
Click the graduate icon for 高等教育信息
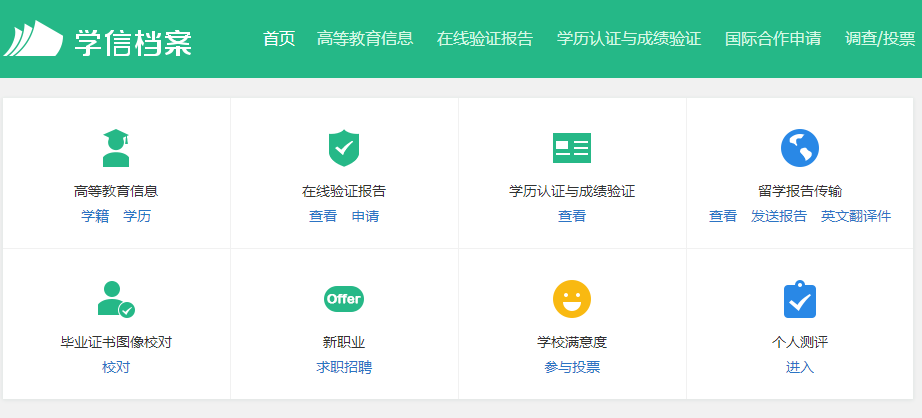click(116, 148)
